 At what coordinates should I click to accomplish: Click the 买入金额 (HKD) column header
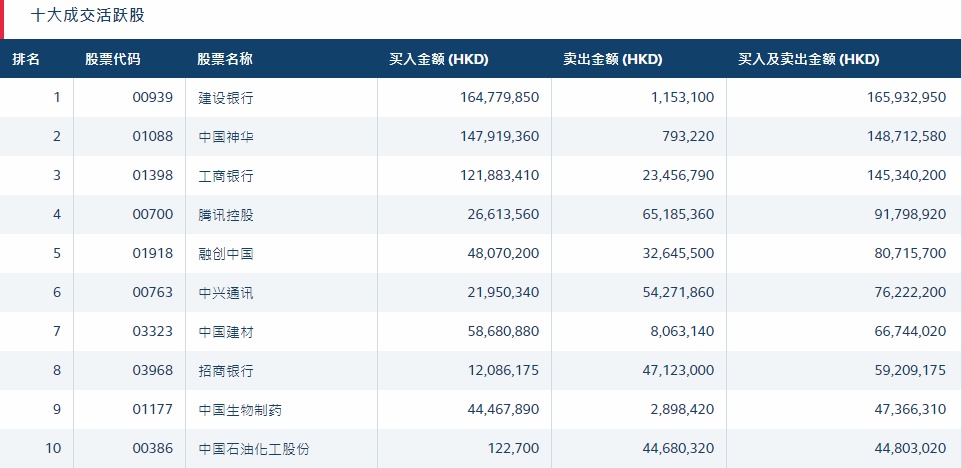click(x=439, y=59)
